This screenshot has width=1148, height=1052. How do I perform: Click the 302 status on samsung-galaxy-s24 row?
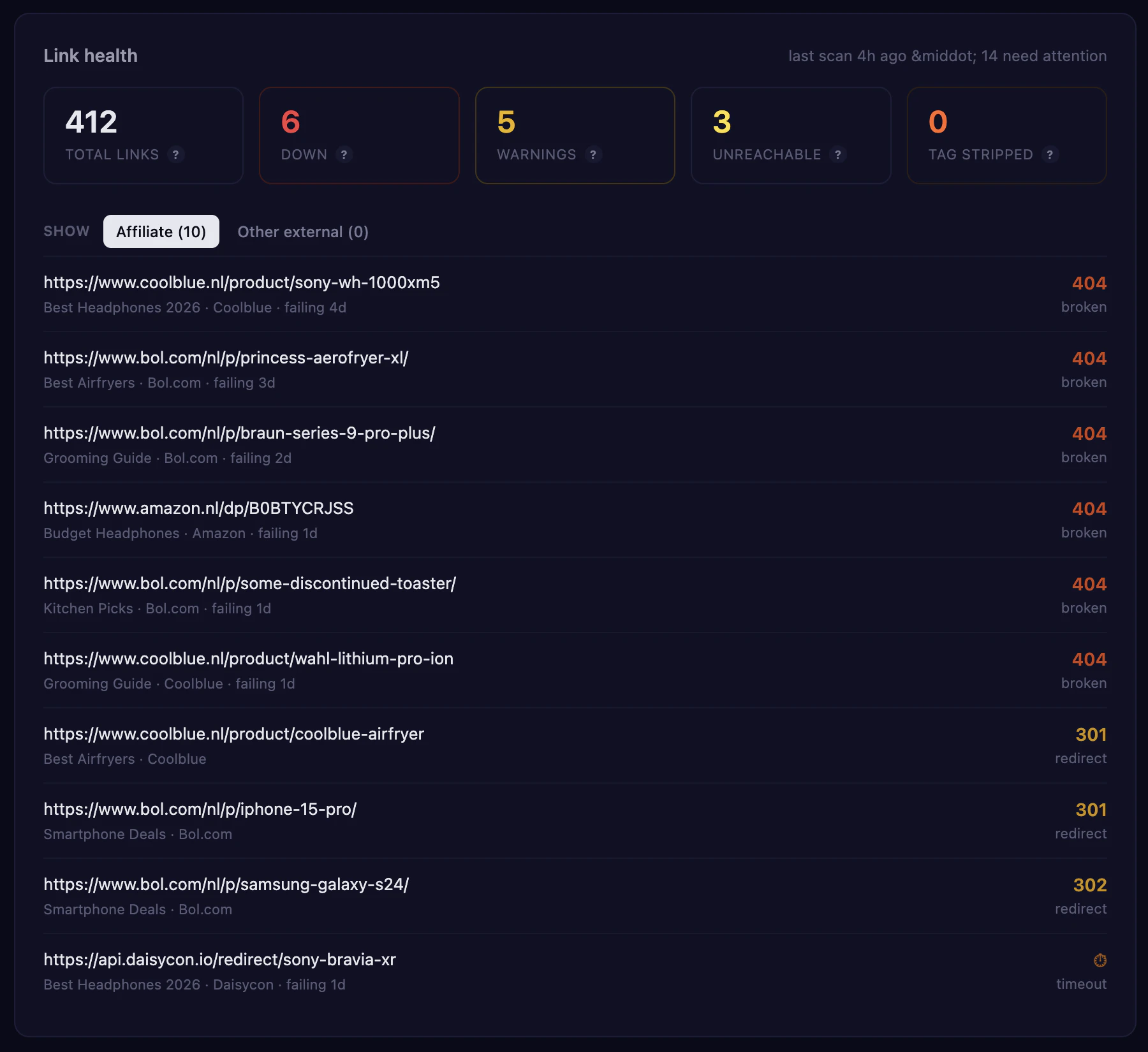click(1090, 885)
